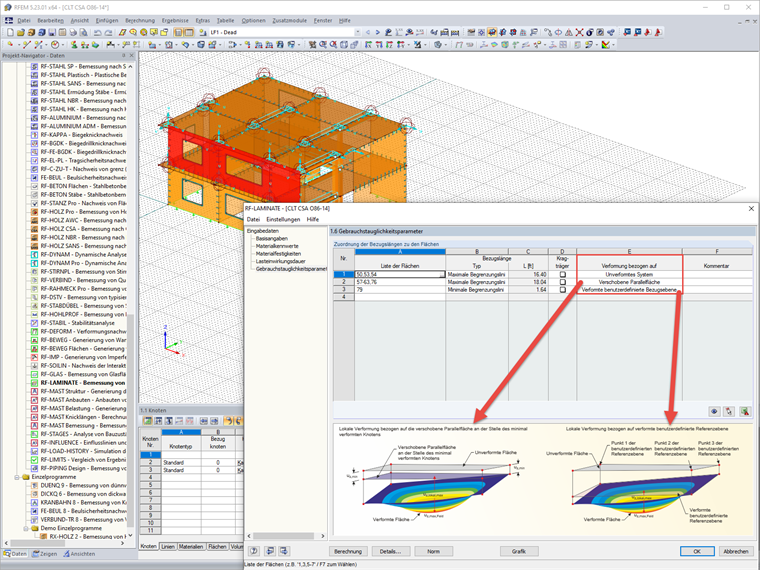Click the Norm button
760x570 pixels.
433,552
